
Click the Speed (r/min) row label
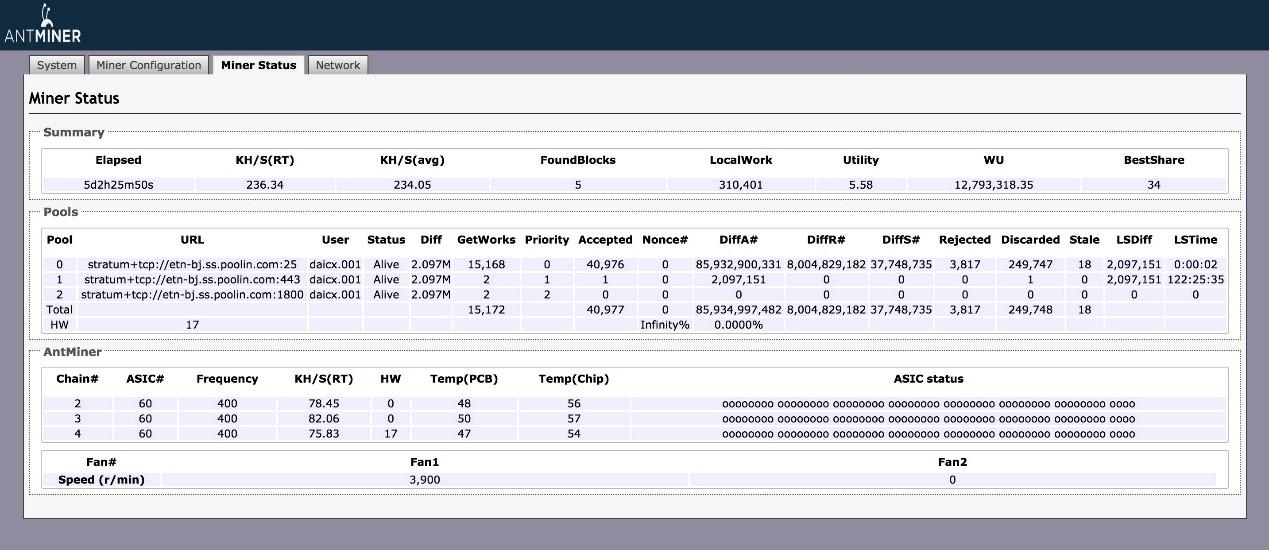[101, 480]
